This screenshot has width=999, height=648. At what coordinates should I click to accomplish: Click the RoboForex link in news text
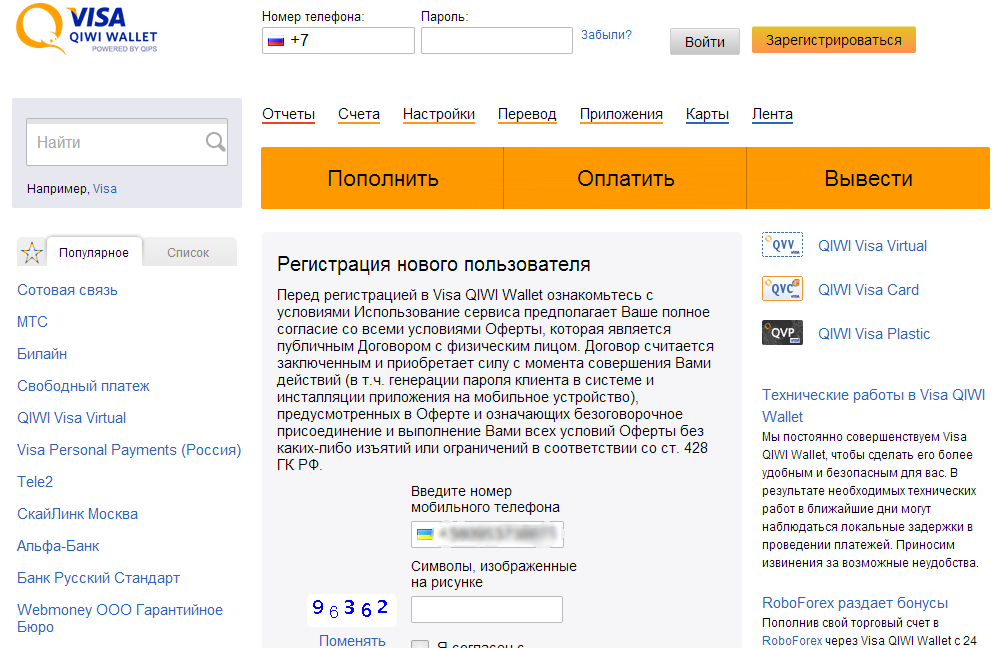coord(792,640)
